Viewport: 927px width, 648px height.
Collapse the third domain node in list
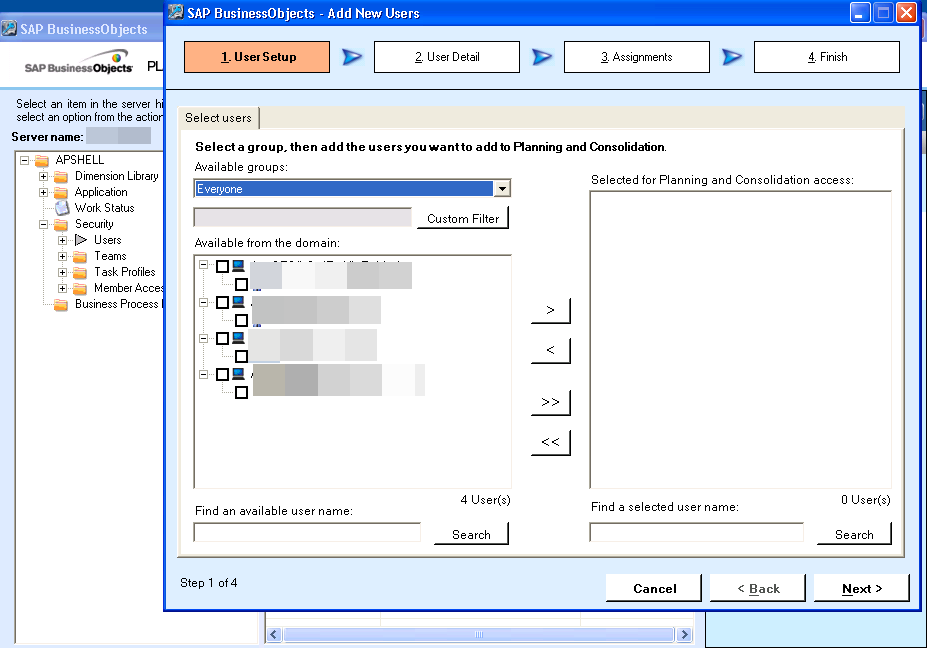tap(203, 339)
